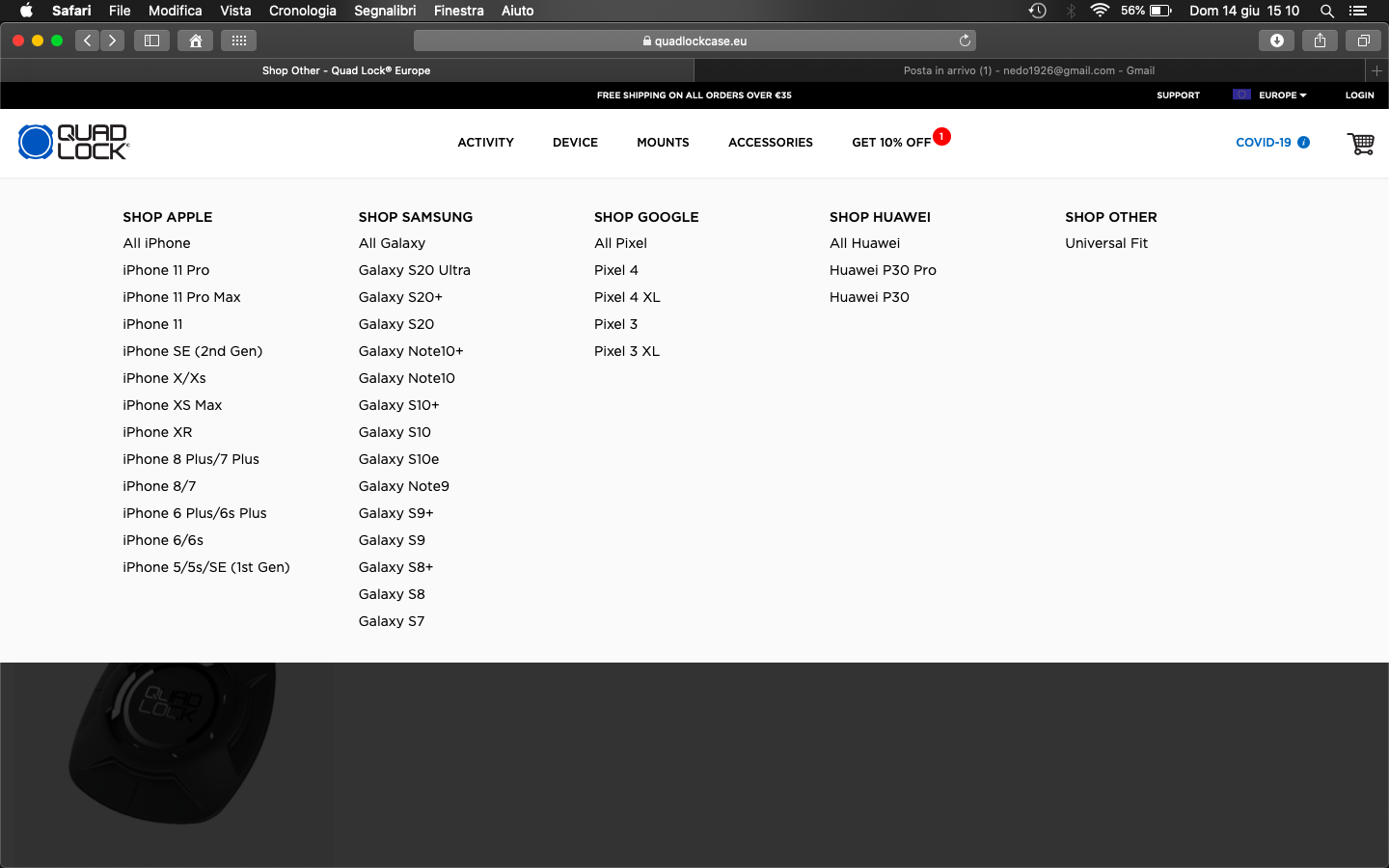The width and height of the screenshot is (1389, 868).
Task: Open Safari's File menu
Action: [x=120, y=11]
